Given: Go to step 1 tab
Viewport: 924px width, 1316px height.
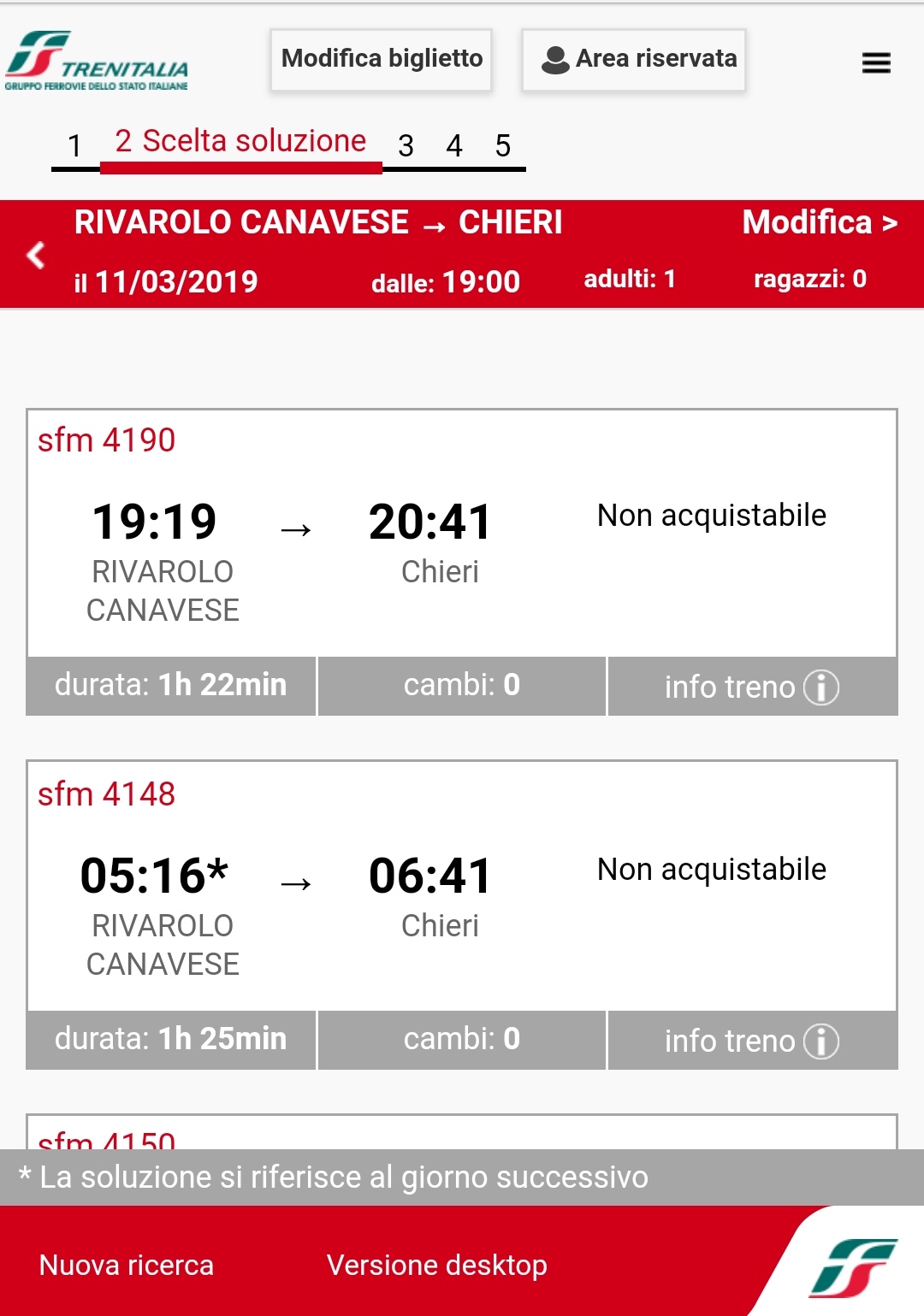Looking at the screenshot, I should [x=75, y=145].
